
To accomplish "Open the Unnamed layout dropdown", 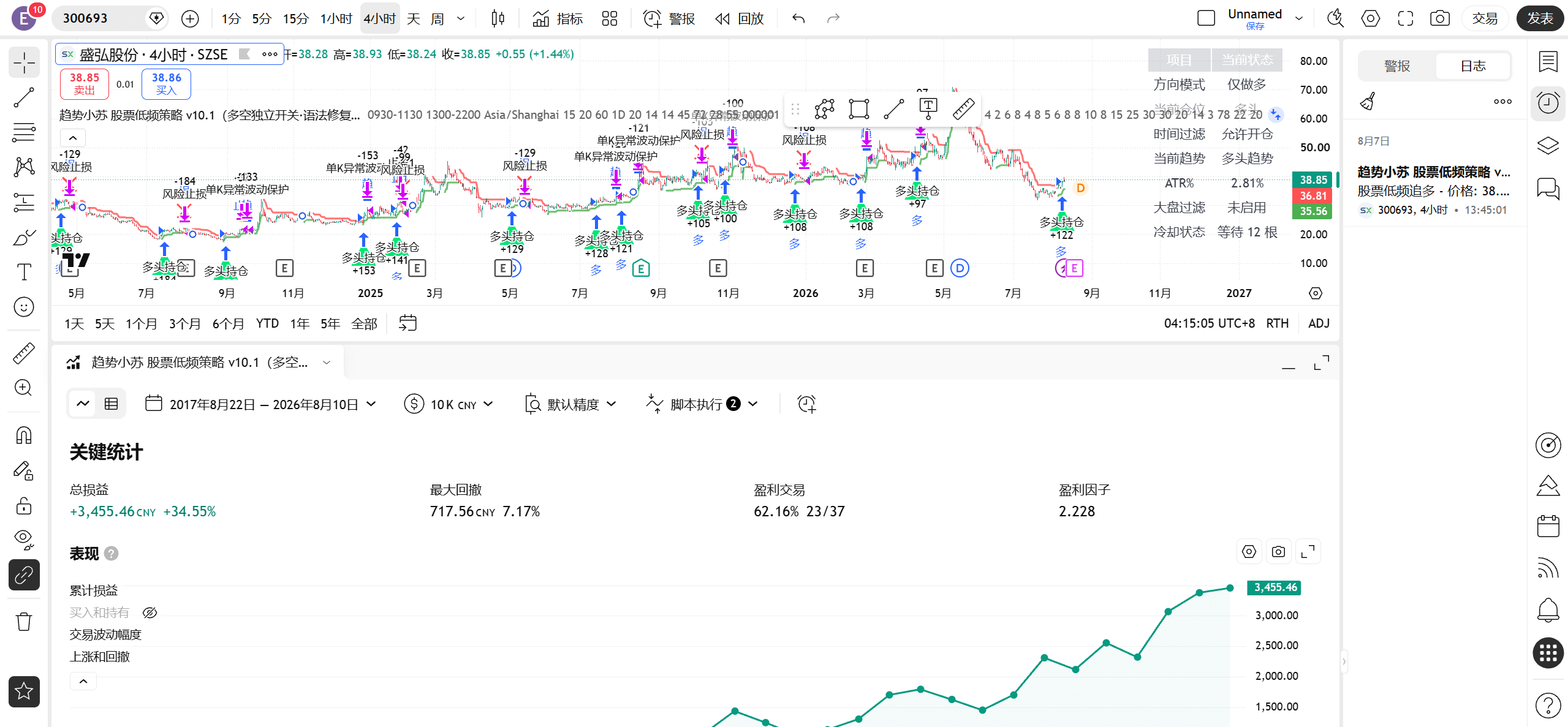I will (1299, 19).
